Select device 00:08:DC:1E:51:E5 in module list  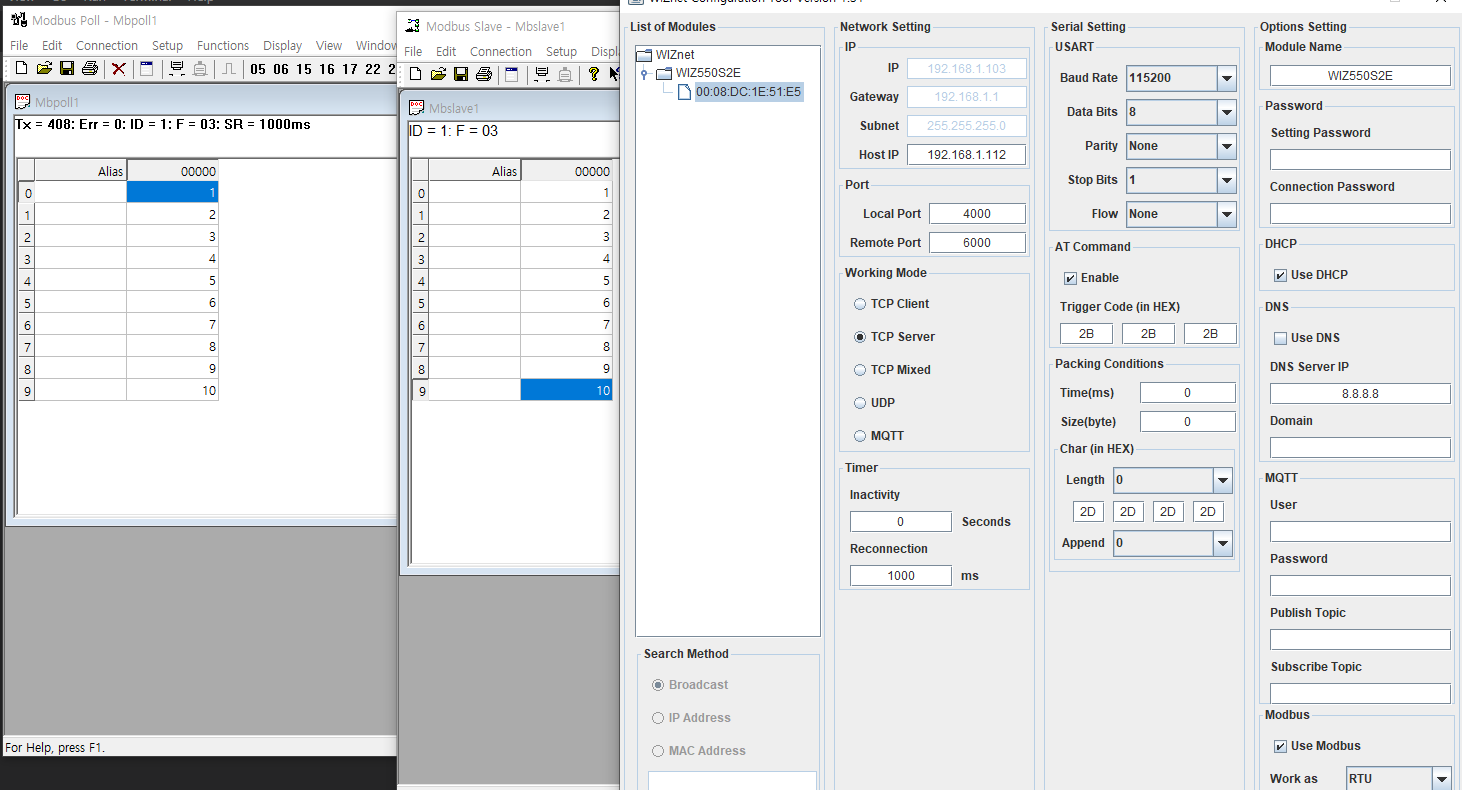[x=748, y=92]
